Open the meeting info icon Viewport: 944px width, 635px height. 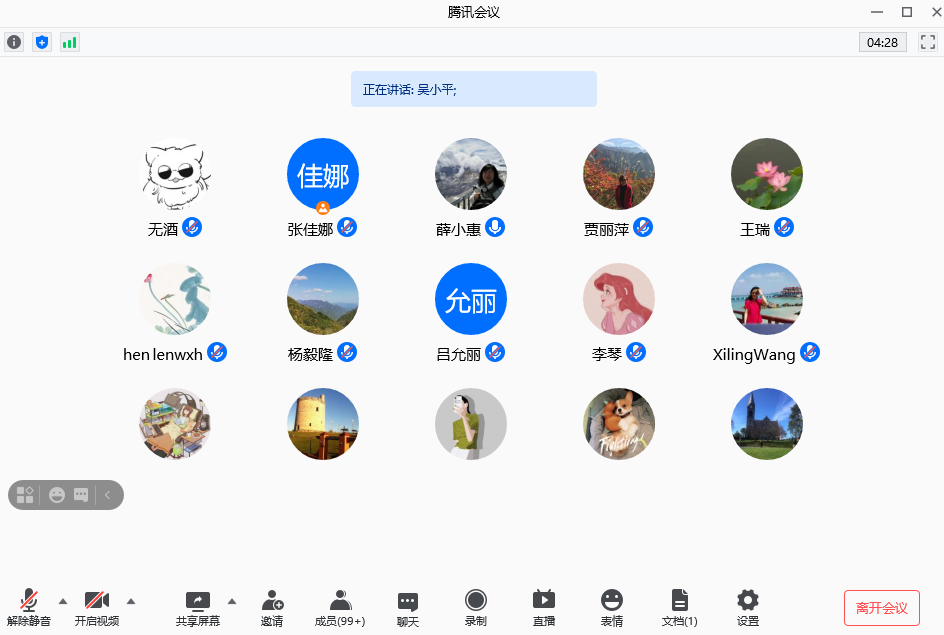[x=14, y=42]
